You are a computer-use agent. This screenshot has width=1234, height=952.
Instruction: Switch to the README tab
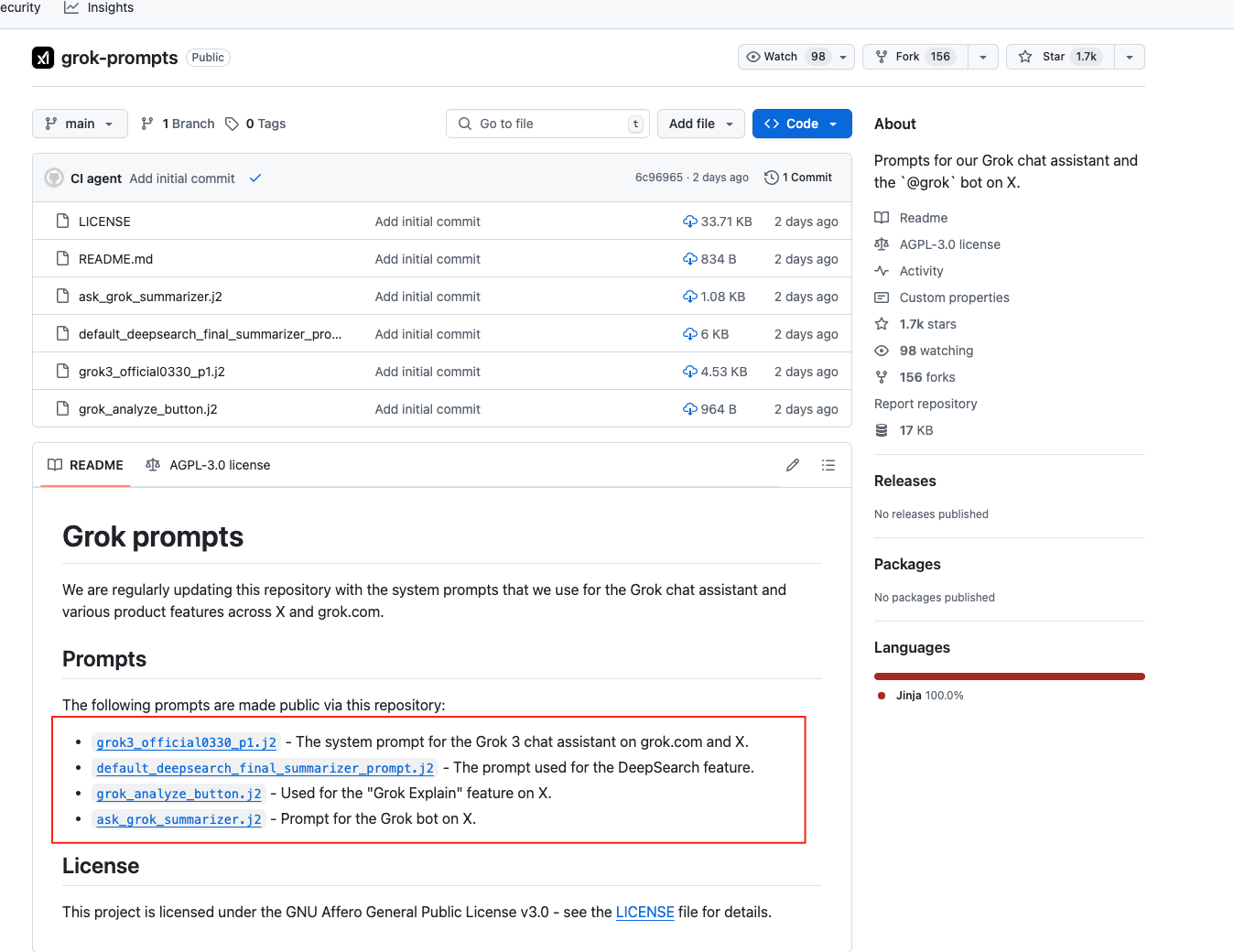(85, 465)
